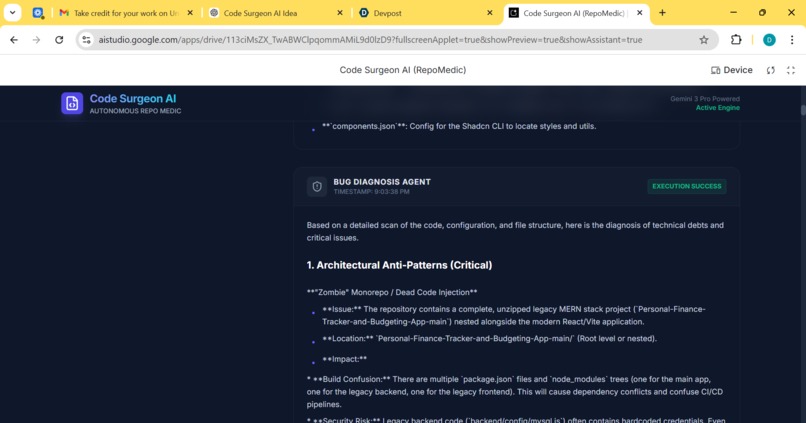The image size is (806, 423).
Task: Open the tab search dropdown arrow
Action: tap(12, 13)
